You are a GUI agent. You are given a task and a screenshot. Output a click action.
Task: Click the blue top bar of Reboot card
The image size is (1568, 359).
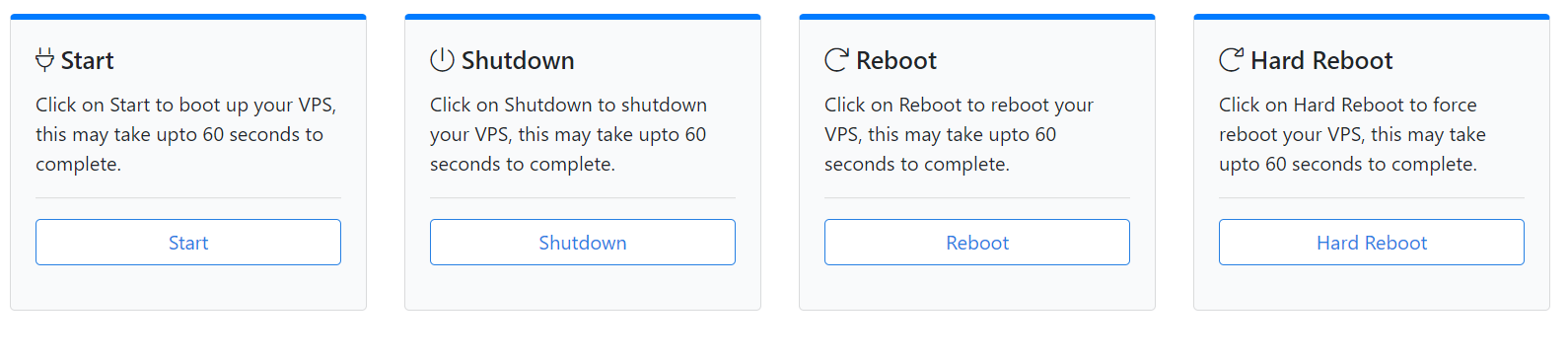coord(977,17)
